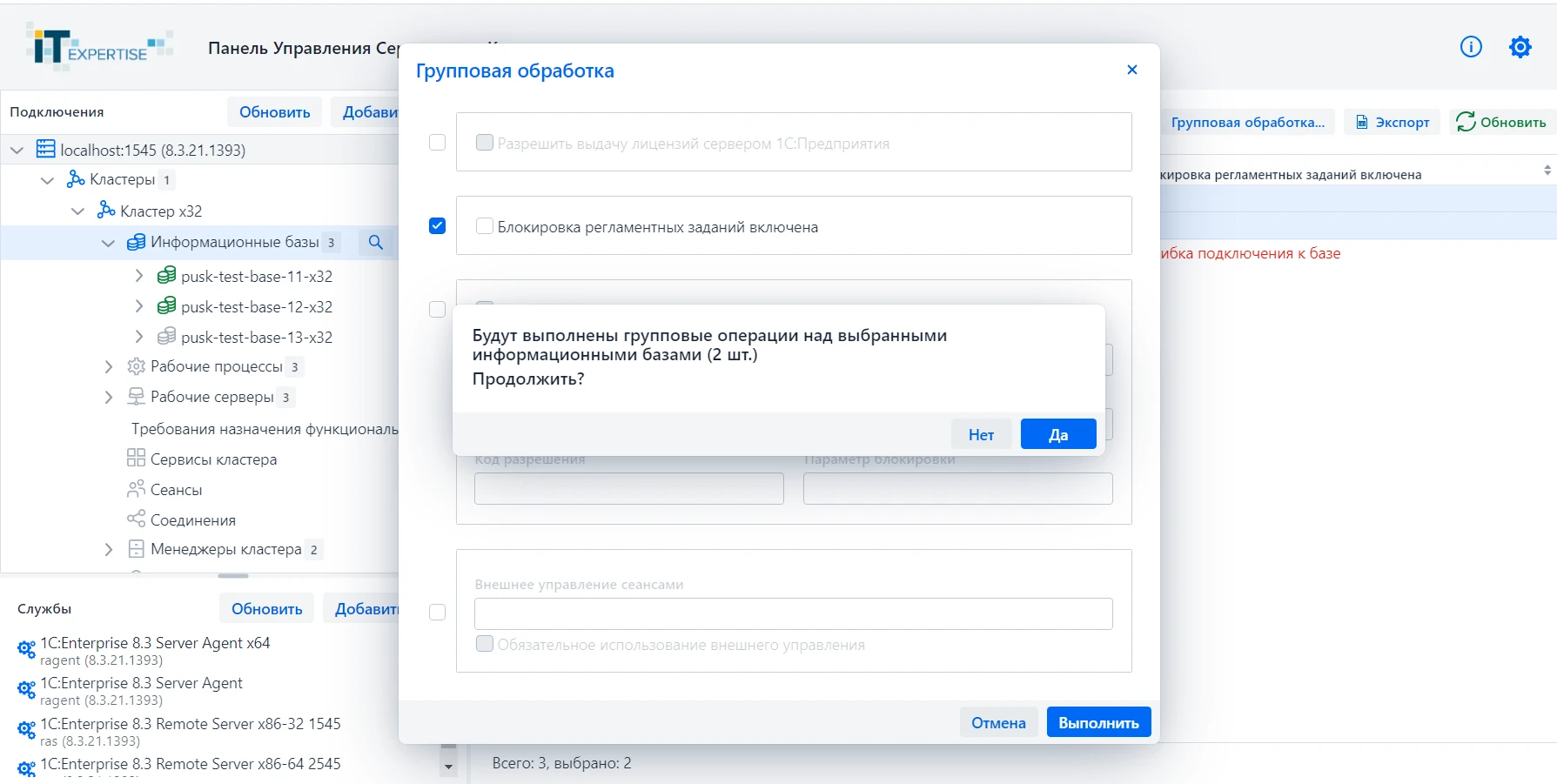The height and width of the screenshot is (784, 1557).
Task: Click database icon of pusk-test-base-11-x32
Action: coord(166,276)
